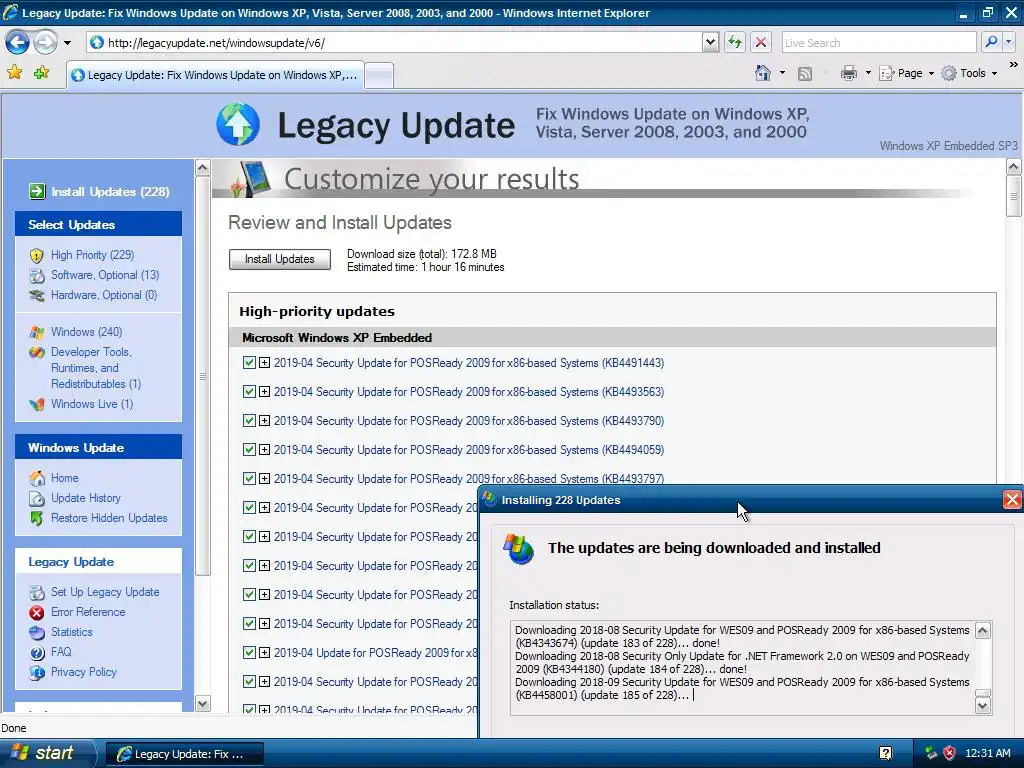Click the Stop loading red X icon
Screen dimensions: 1024x768
[x=760, y=43]
